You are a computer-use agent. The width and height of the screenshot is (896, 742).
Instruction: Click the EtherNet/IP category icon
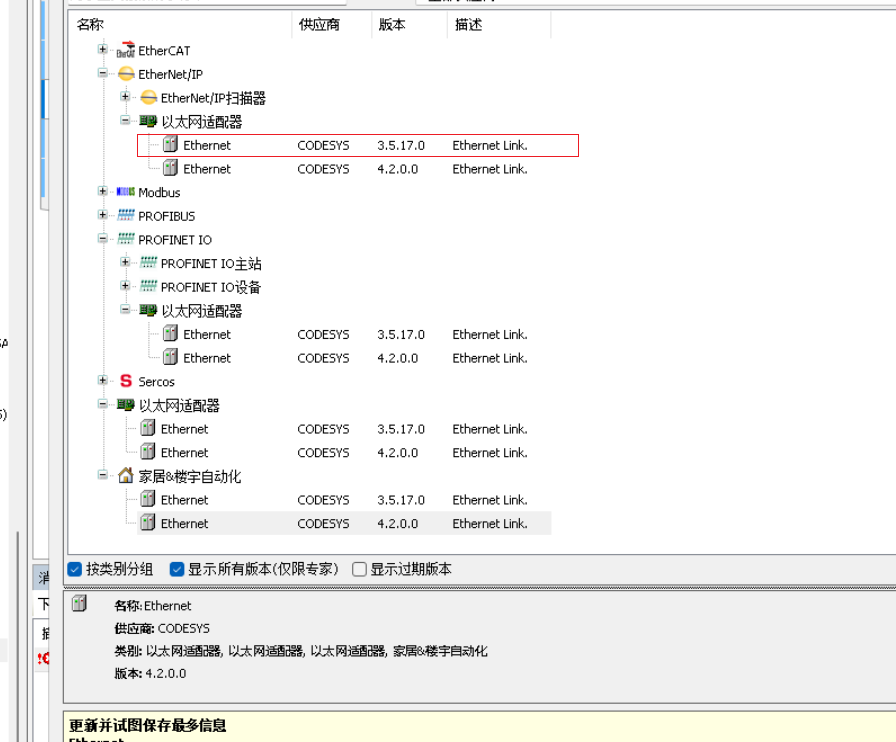[x=125, y=74]
